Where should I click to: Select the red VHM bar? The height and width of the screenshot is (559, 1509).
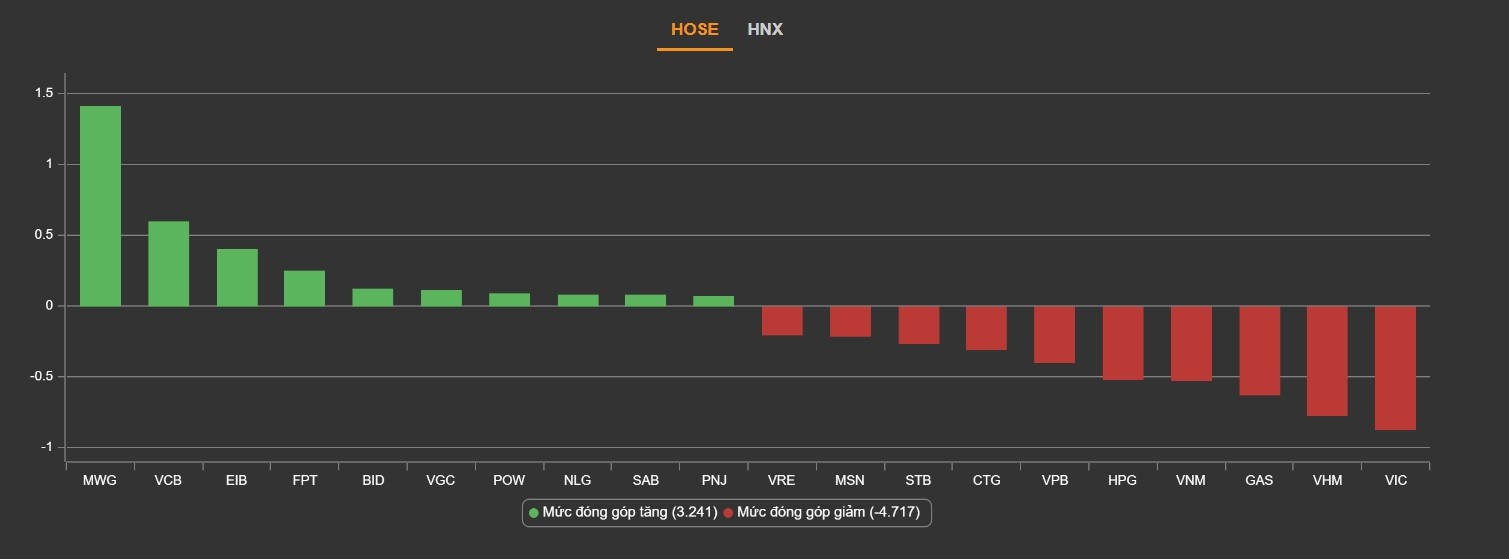[x=1327, y=360]
